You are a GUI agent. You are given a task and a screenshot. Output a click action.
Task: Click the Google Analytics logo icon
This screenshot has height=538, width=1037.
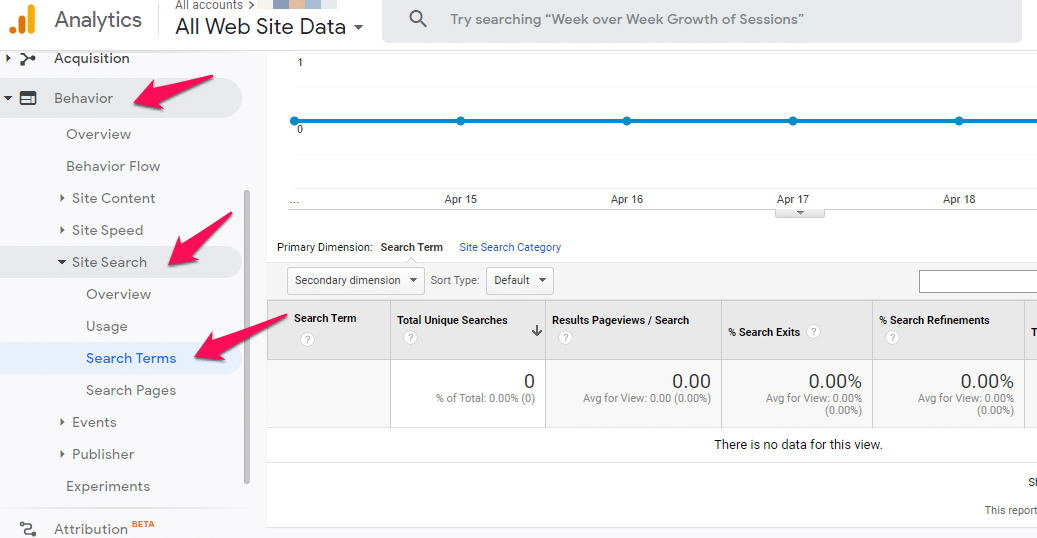[x=22, y=19]
